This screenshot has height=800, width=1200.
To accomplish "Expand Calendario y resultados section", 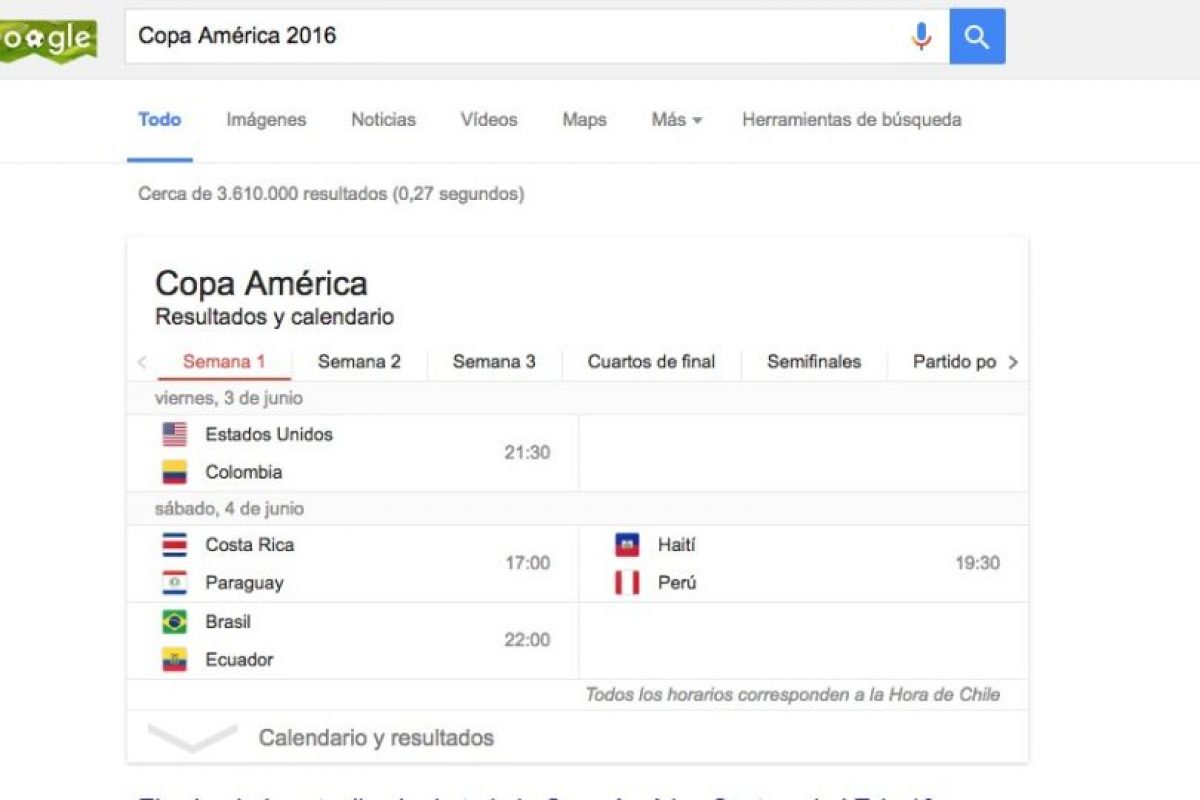I will click(x=375, y=738).
